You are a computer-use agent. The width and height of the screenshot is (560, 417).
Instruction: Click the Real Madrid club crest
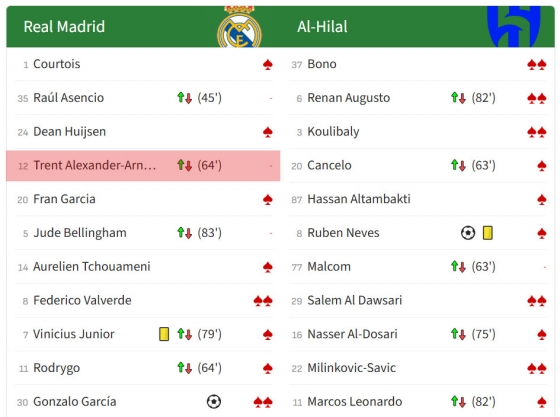click(x=239, y=27)
